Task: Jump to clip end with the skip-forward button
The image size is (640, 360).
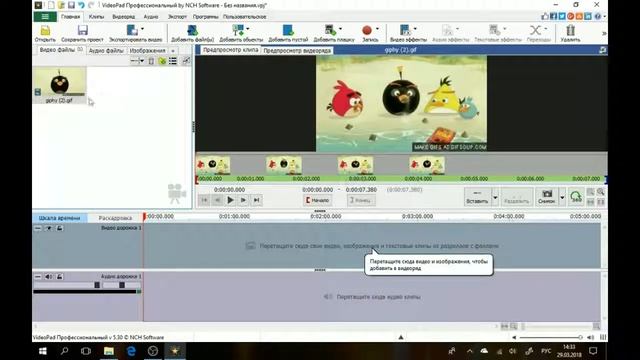Action: pyautogui.click(x=256, y=200)
